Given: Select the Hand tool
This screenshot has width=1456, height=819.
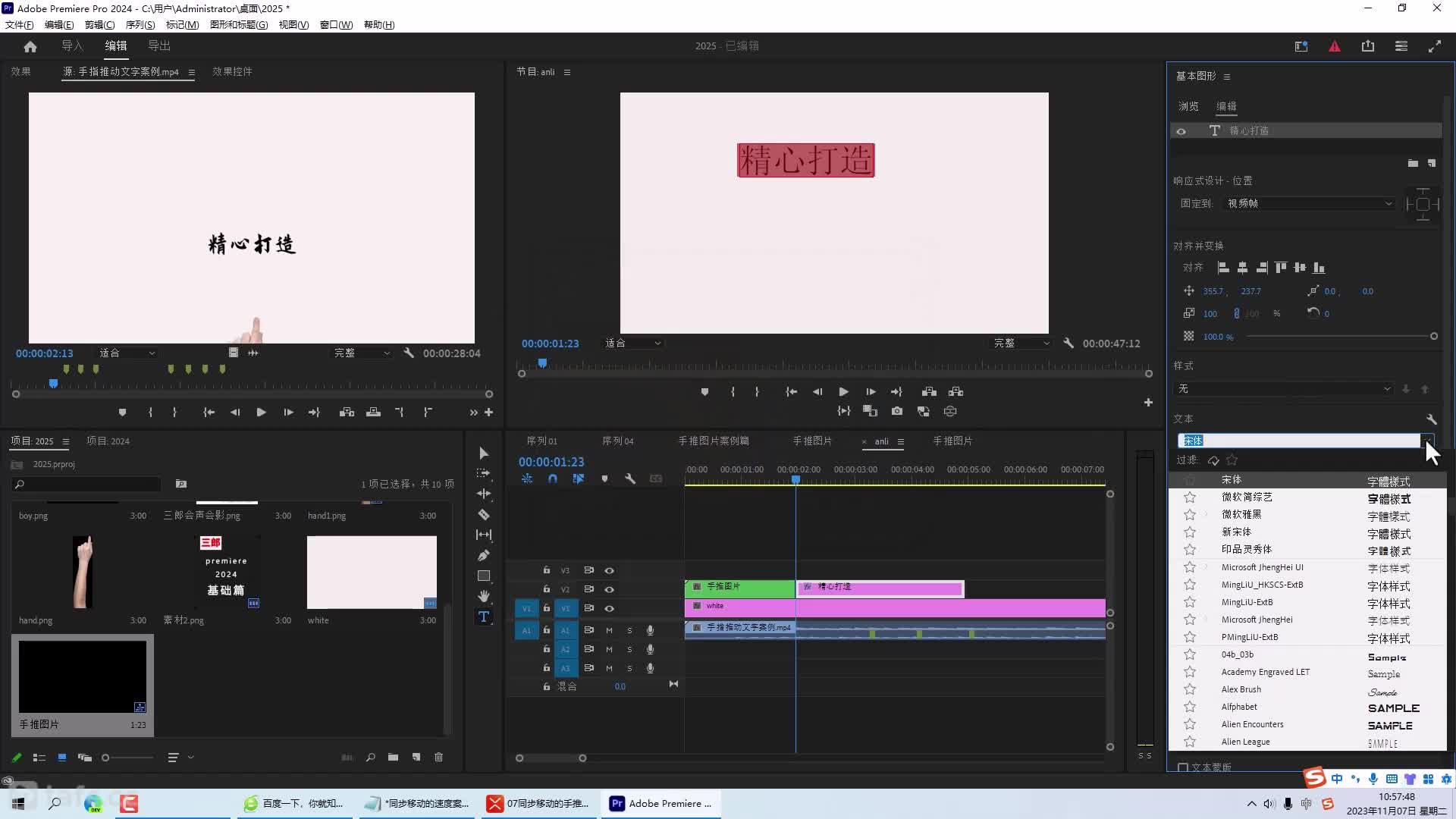Looking at the screenshot, I should coord(484,596).
